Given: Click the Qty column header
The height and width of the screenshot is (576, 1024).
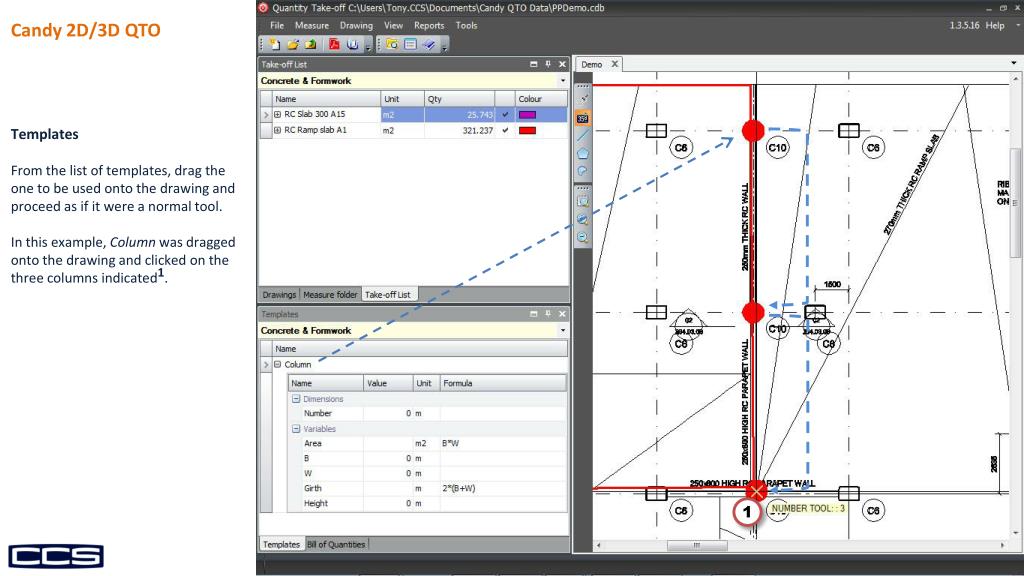Looking at the screenshot, I should pyautogui.click(x=459, y=99).
